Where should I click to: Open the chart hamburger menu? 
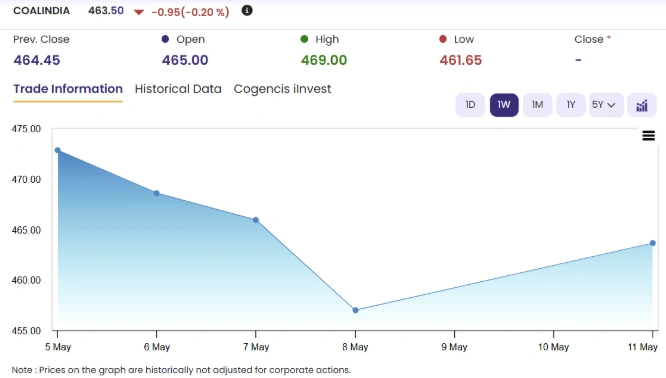tap(648, 135)
